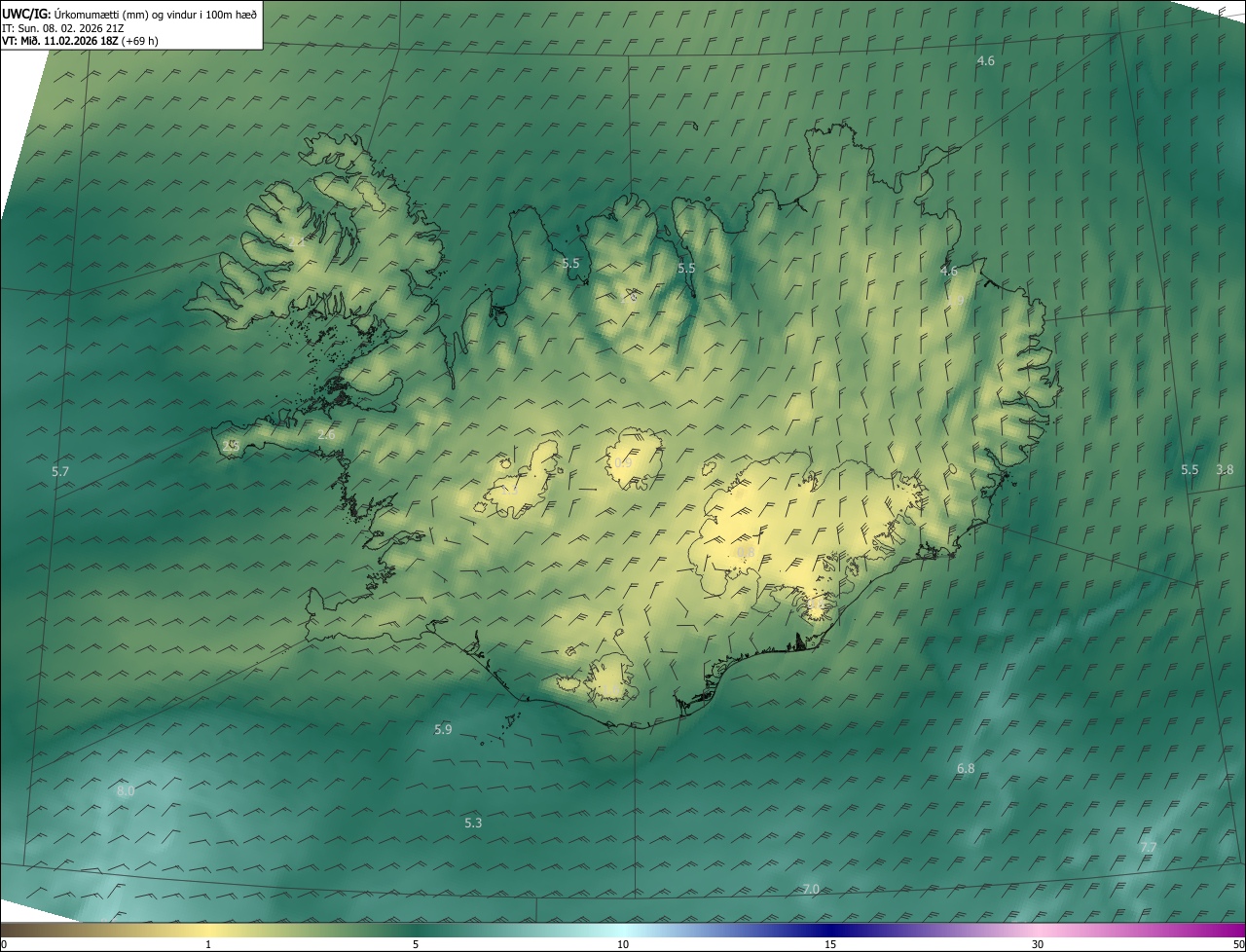1246x952 pixels.
Task: Click the legend tick label 10
Action: click(623, 944)
